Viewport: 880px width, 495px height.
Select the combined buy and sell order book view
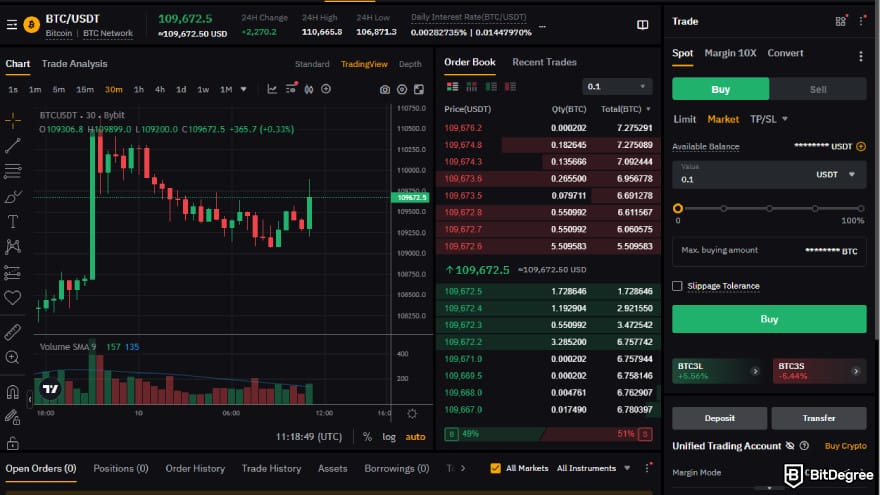pos(452,86)
